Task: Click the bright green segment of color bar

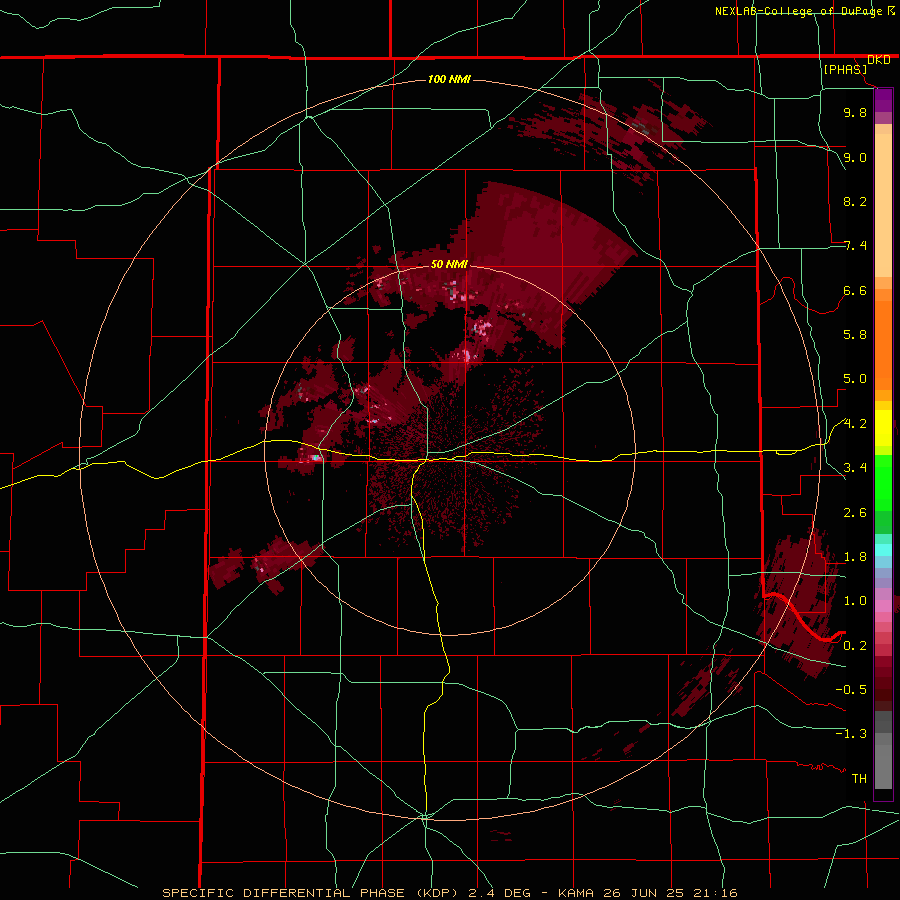Action: [883, 483]
